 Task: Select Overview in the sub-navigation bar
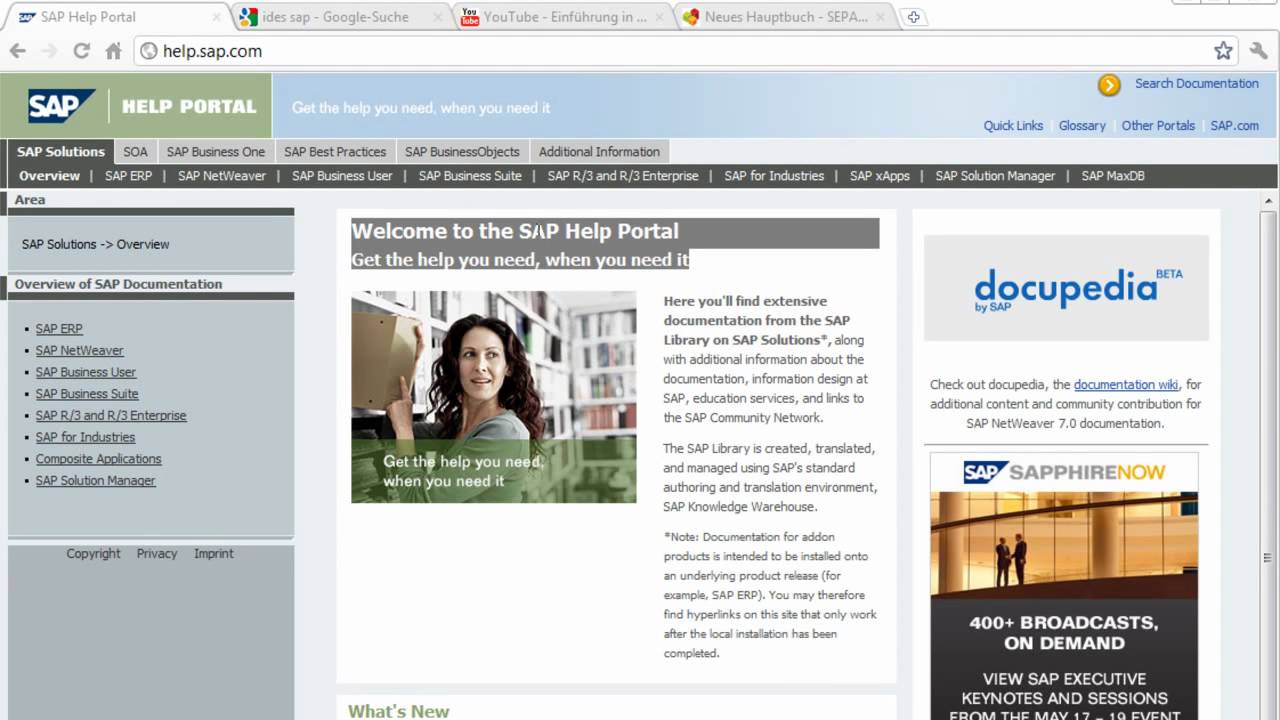tap(49, 176)
